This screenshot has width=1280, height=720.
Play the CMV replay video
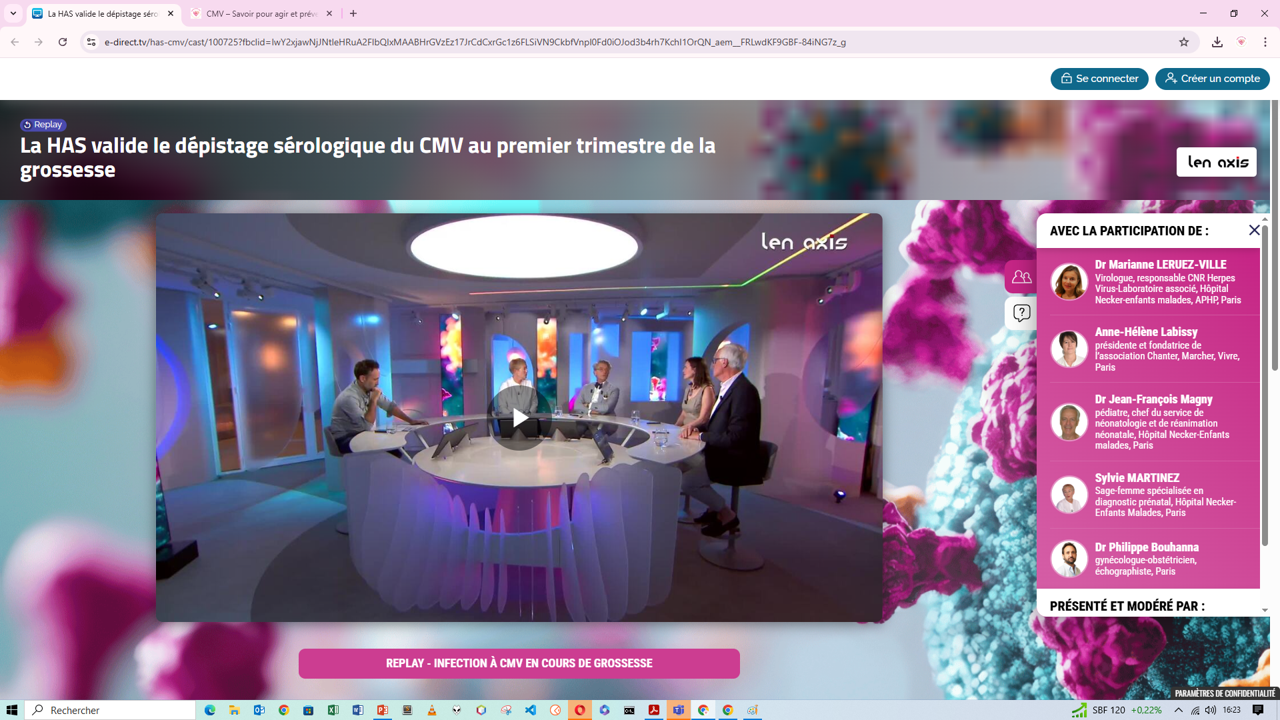coord(519,418)
